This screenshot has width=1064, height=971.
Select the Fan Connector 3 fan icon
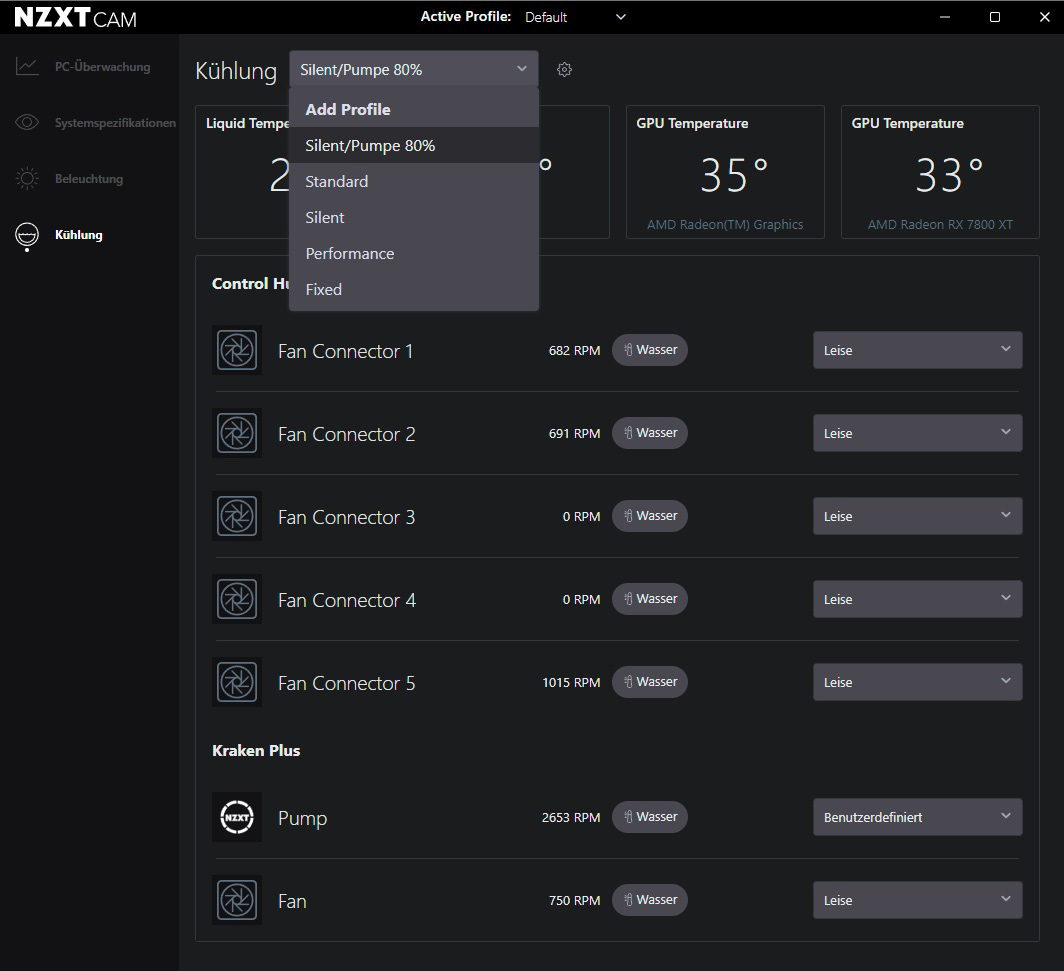click(237, 516)
